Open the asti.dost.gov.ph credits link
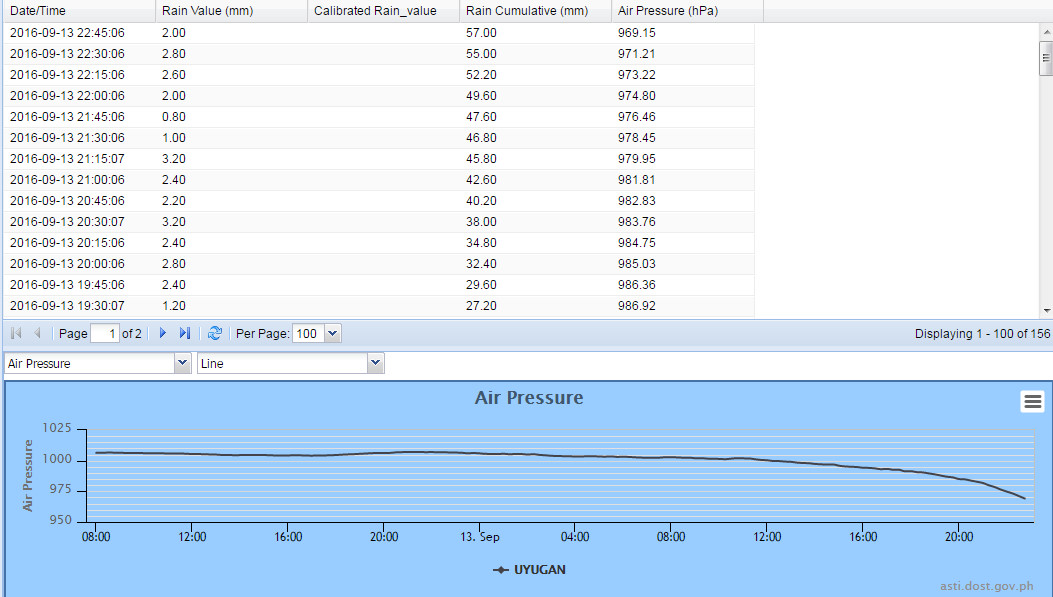 (986, 587)
